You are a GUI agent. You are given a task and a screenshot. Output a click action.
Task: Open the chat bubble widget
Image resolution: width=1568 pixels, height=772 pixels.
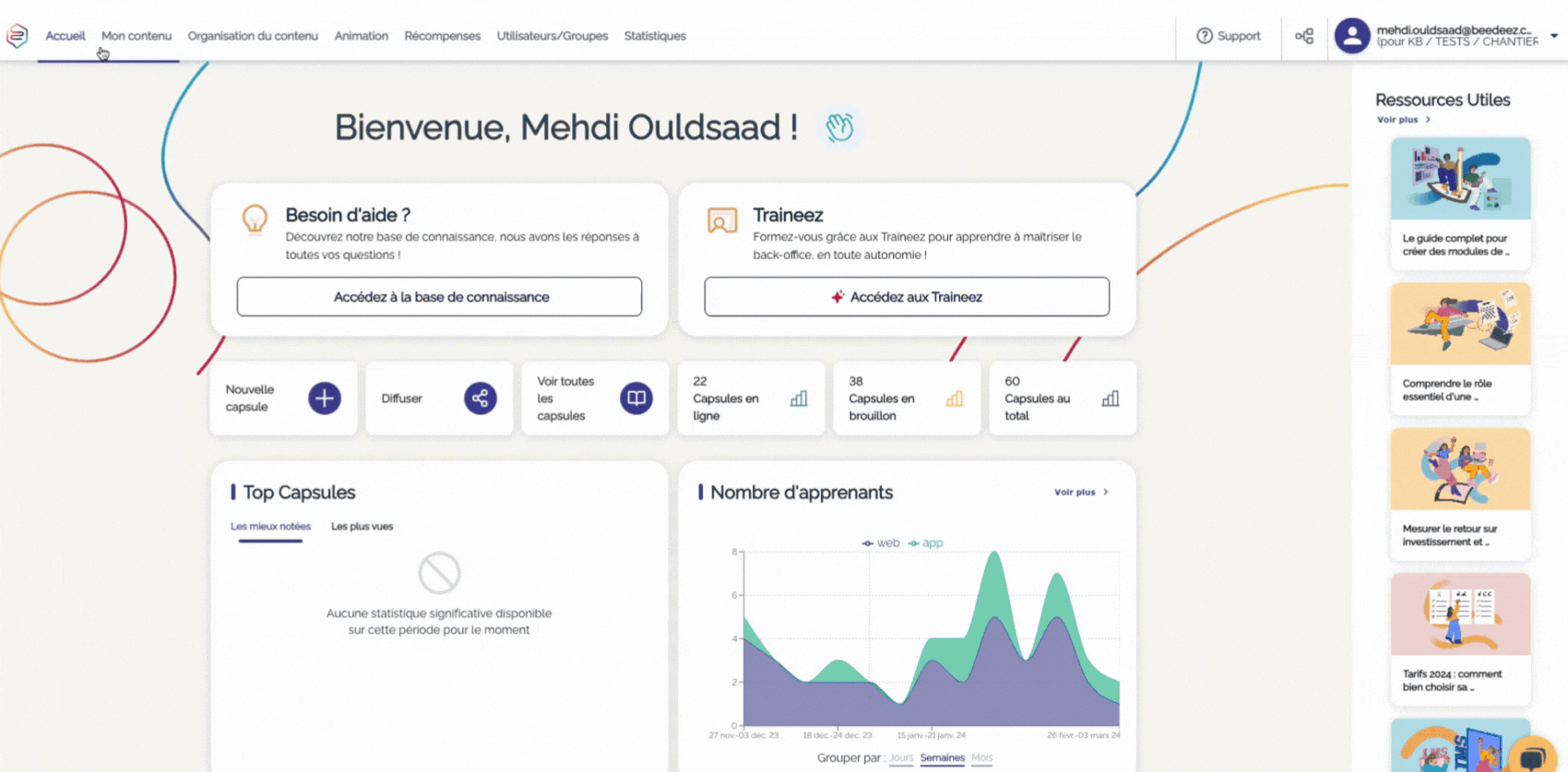tap(1532, 756)
